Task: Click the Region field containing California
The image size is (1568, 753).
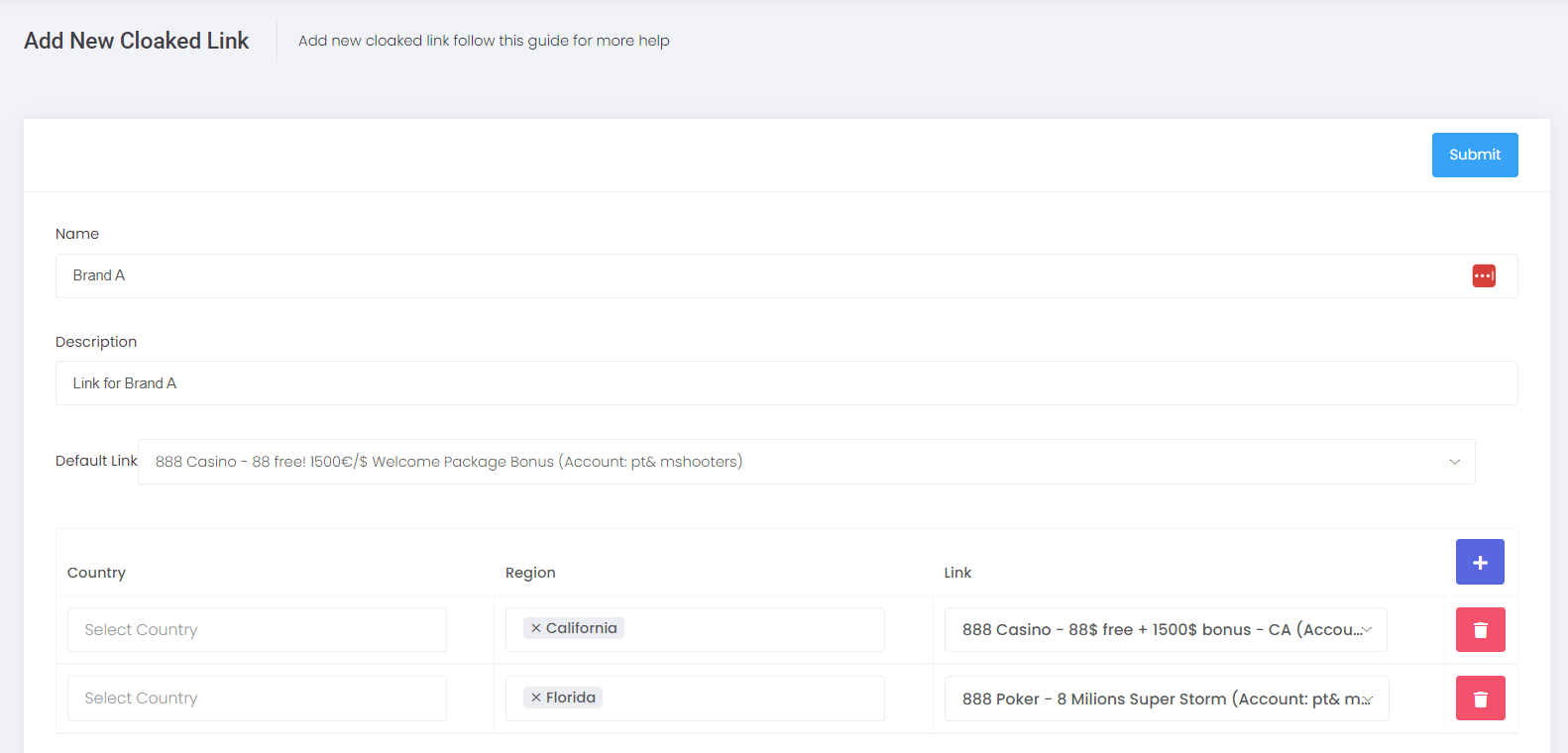Action: pyautogui.click(x=695, y=630)
